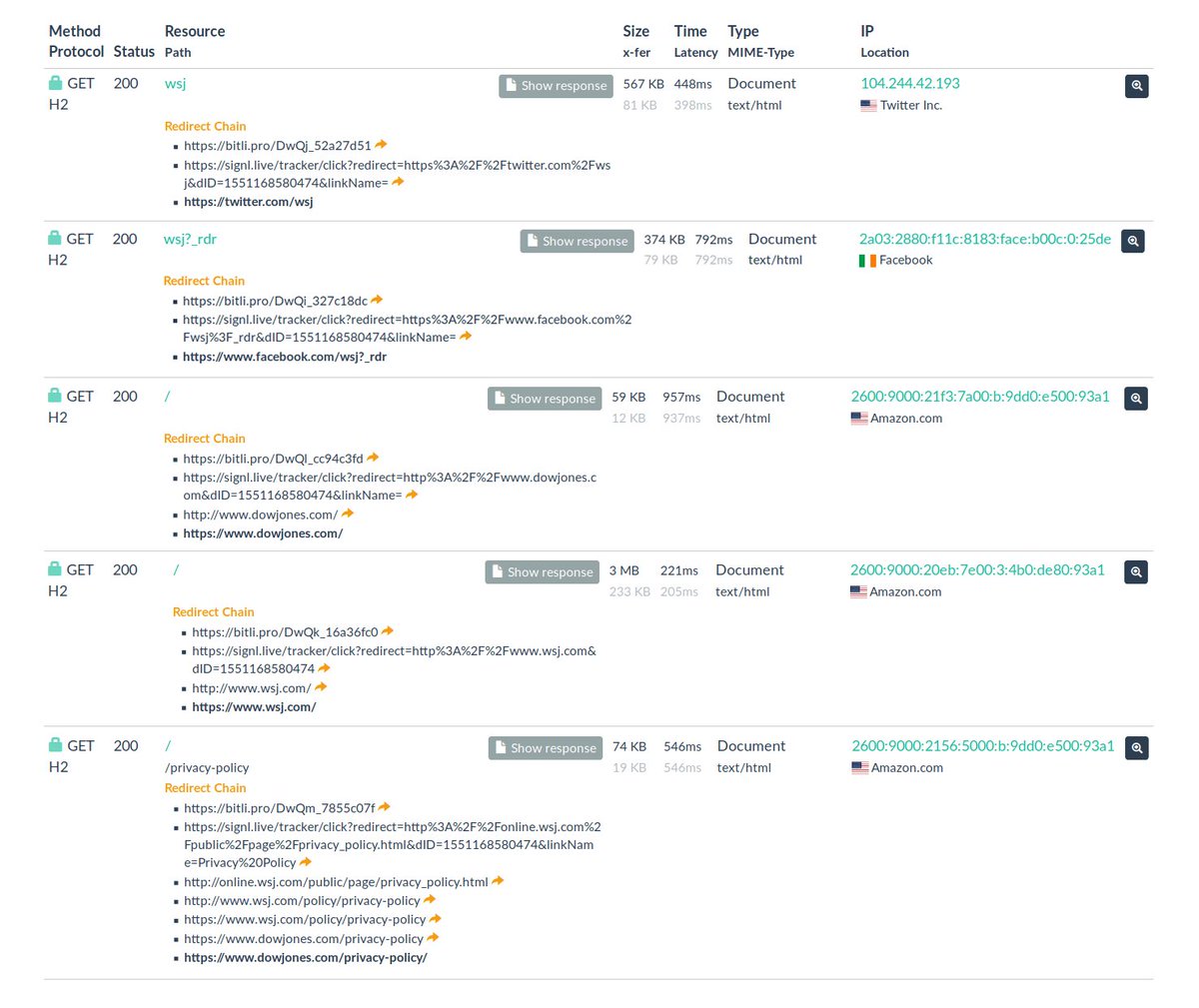Click the redirect arrow after bitli.pro/DwQl_cc94c3fd

[x=373, y=458]
